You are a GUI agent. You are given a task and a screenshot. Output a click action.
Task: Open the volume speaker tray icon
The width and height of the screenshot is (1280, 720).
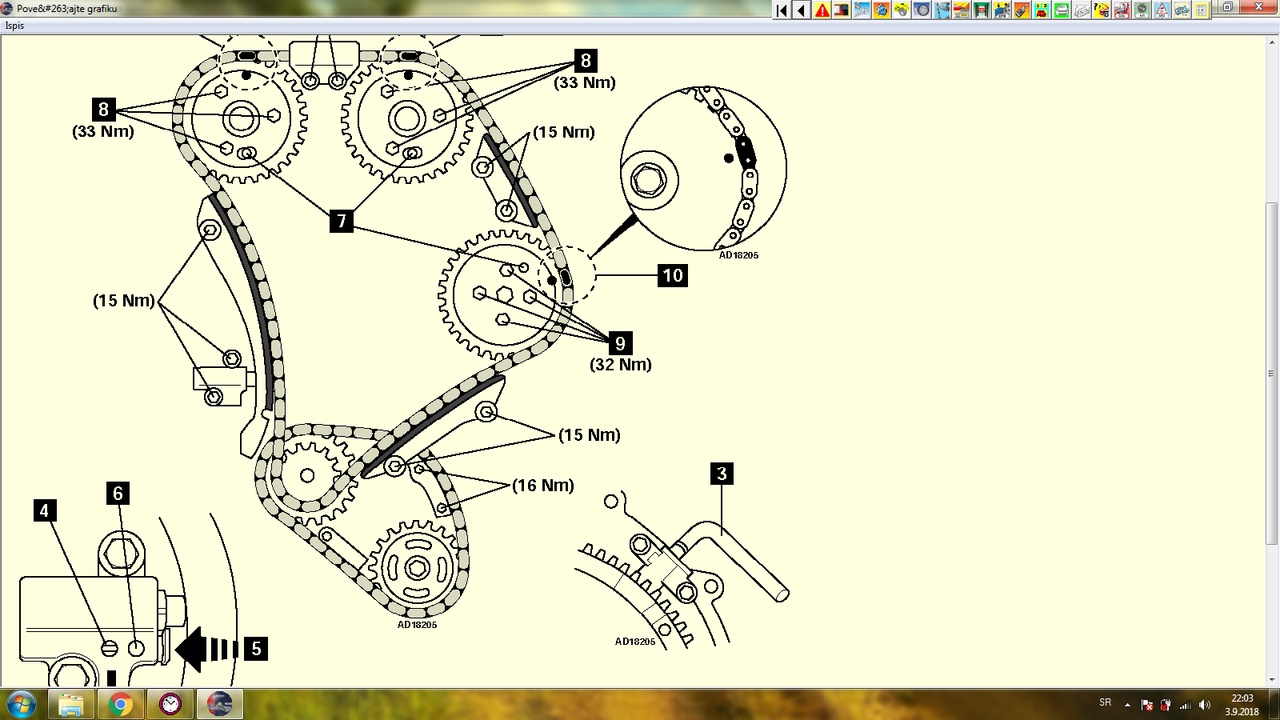pyautogui.click(x=1204, y=704)
